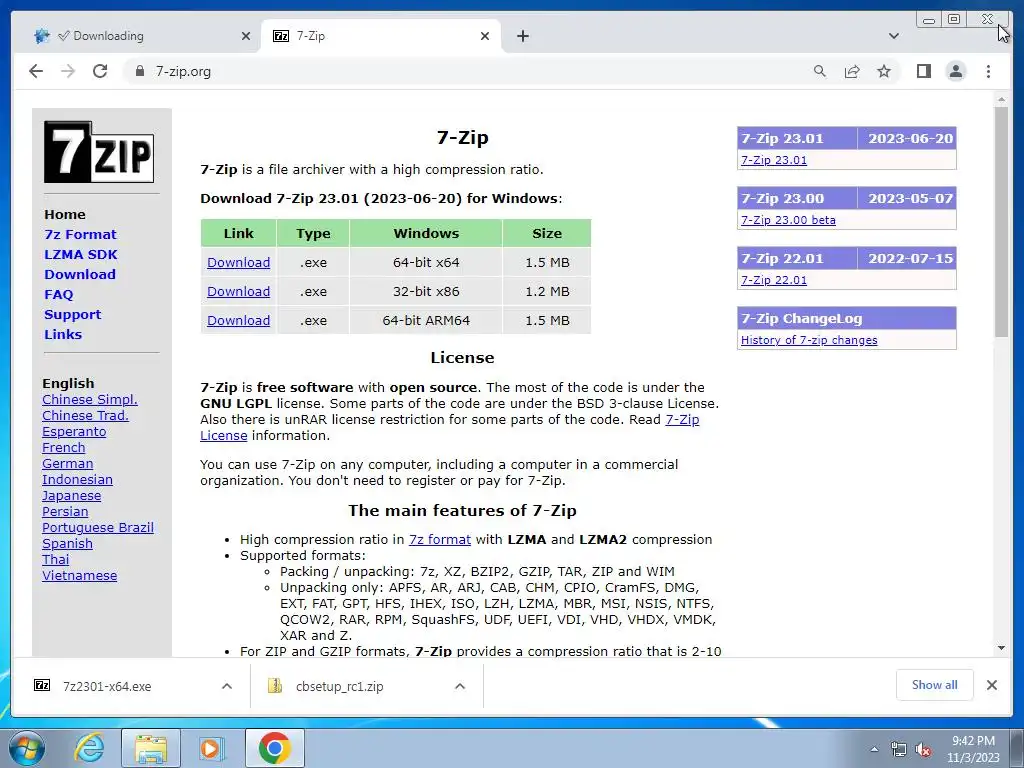
Task: Open the zoom magnifier icon in address bar
Action: [820, 71]
